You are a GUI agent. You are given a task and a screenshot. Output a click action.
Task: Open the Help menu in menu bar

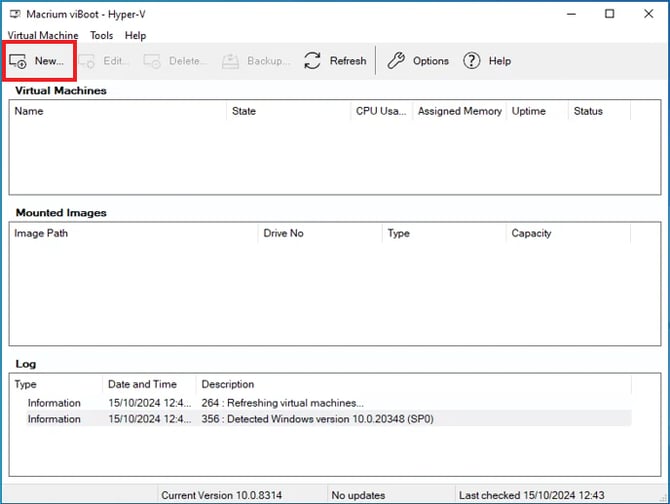pyautogui.click(x=135, y=35)
